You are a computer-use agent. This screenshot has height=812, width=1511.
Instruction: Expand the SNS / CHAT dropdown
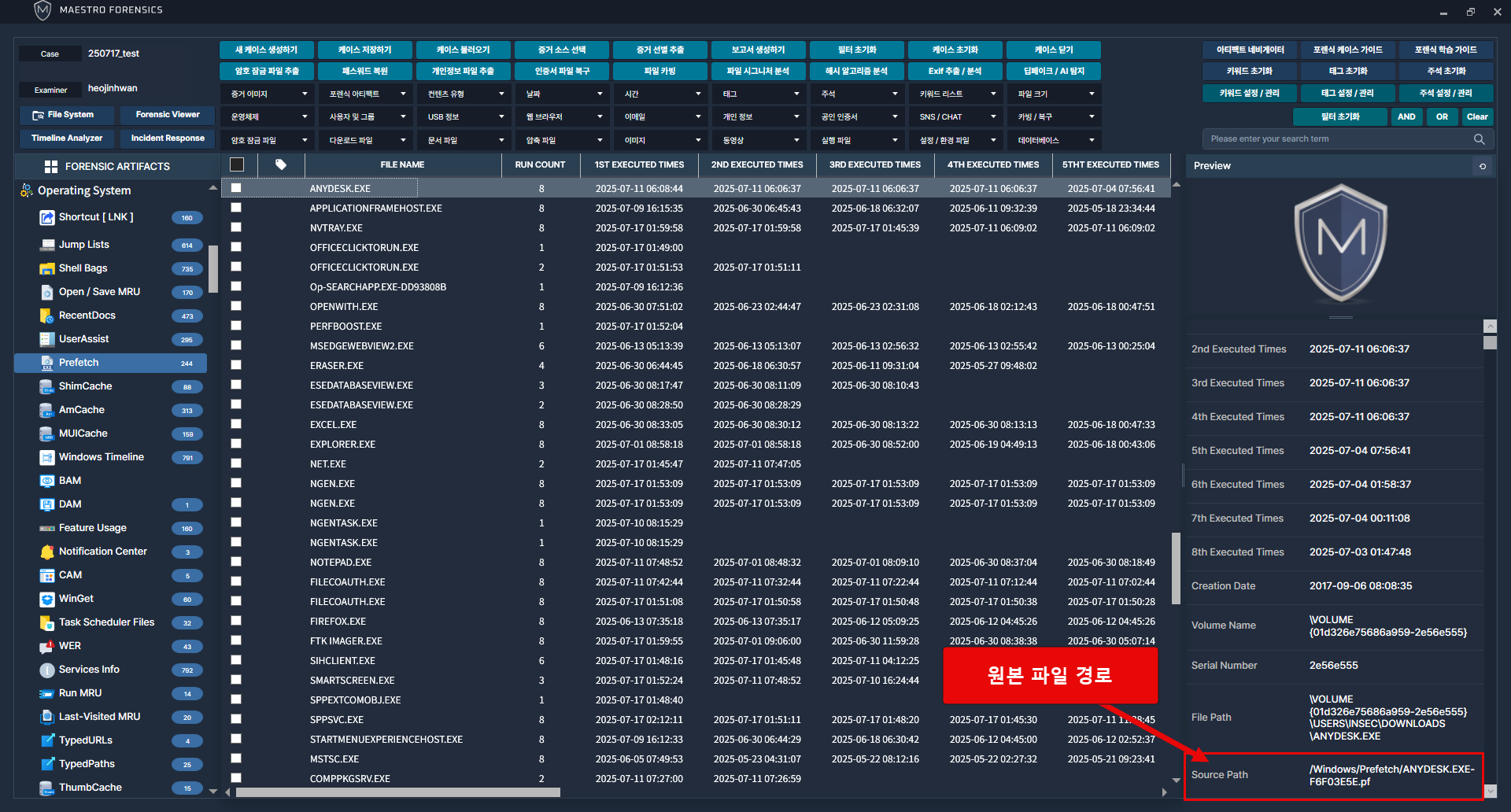pos(955,117)
